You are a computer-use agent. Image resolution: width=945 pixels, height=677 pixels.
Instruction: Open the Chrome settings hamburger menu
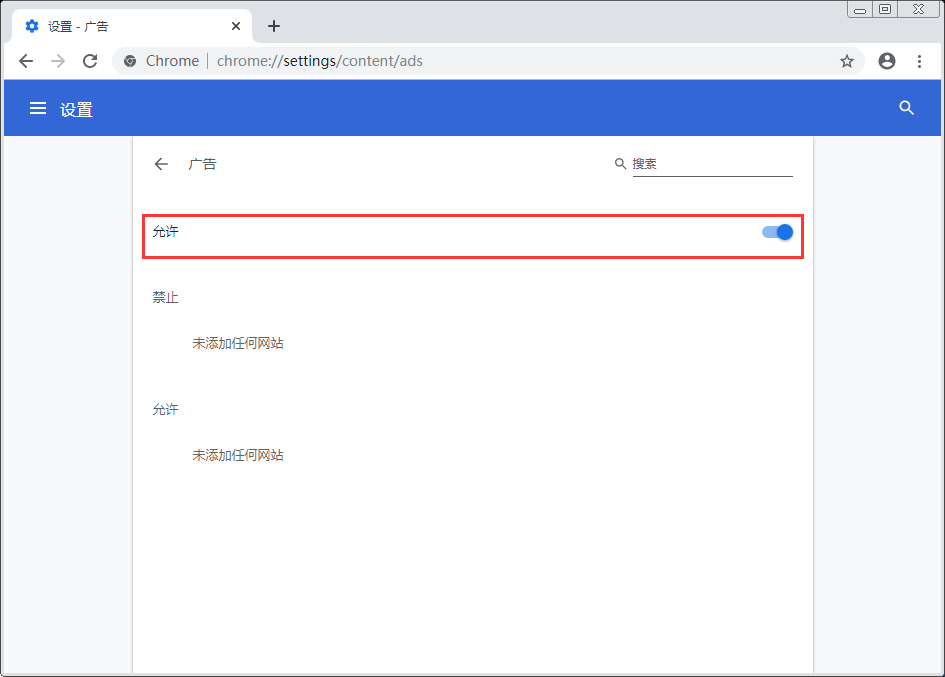pyautogui.click(x=38, y=108)
